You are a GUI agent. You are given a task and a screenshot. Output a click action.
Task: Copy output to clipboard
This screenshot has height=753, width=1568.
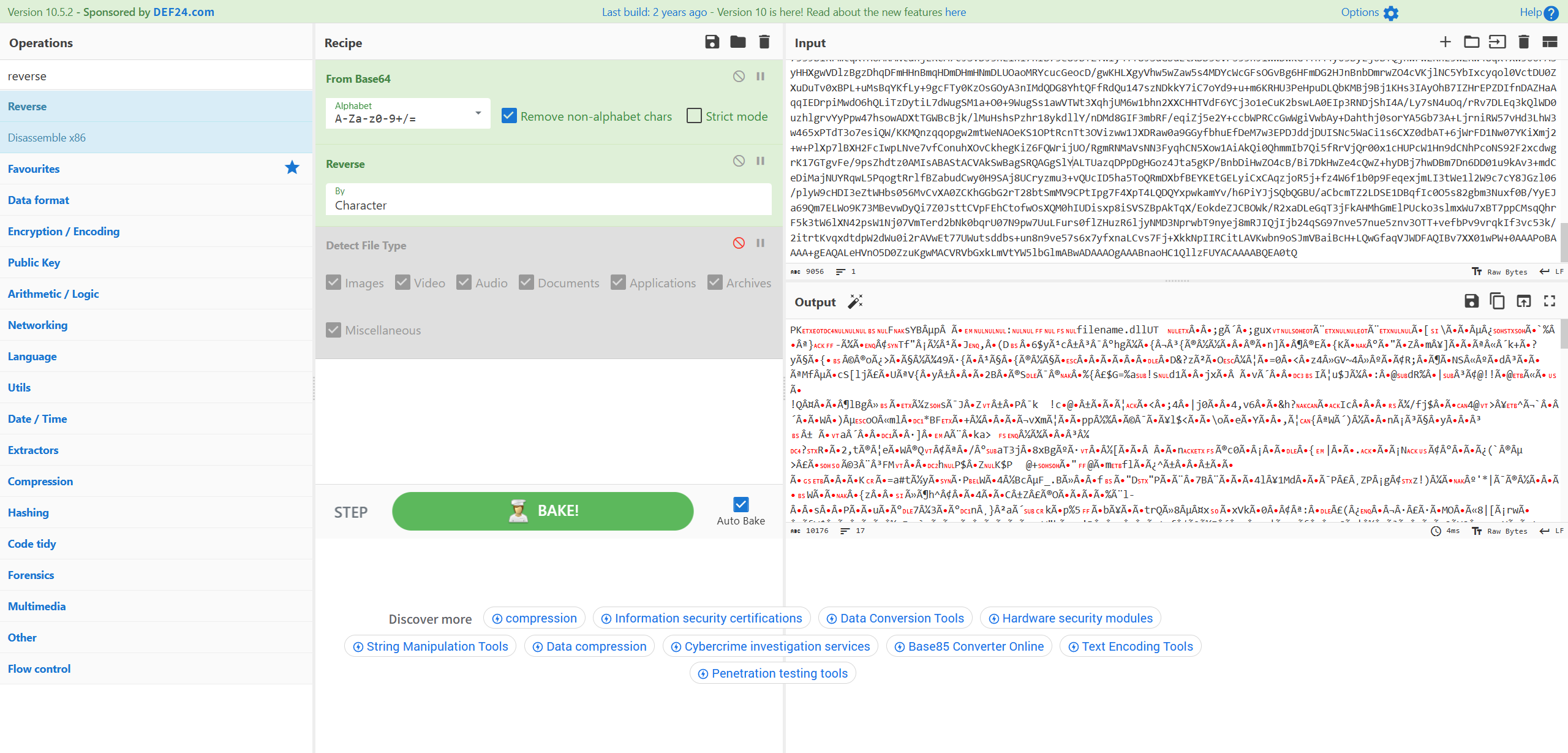1497,301
